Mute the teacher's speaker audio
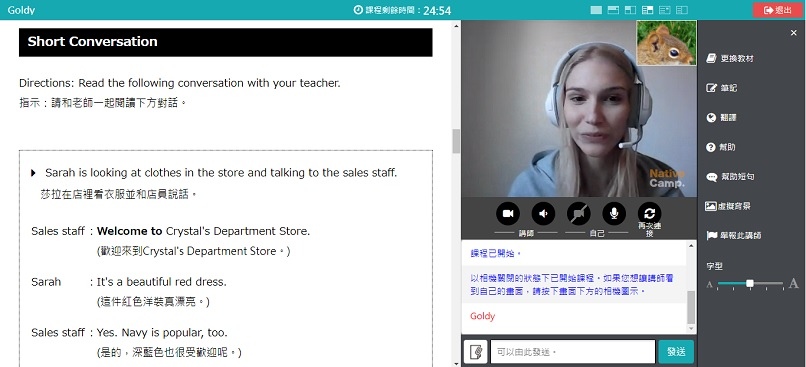 pos(543,214)
